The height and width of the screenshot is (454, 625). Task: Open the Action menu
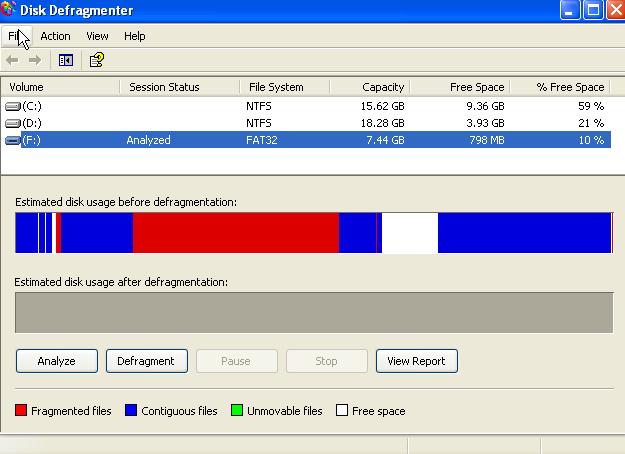[55, 36]
